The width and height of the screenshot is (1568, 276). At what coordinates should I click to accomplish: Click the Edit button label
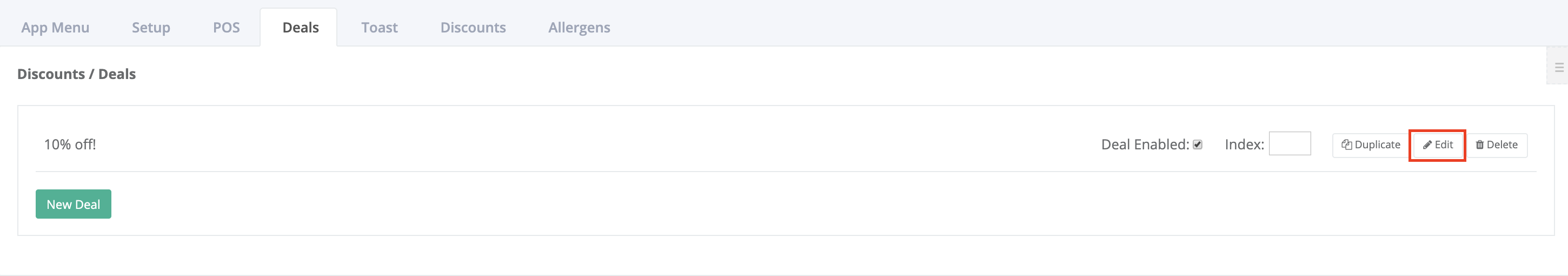coord(1444,145)
